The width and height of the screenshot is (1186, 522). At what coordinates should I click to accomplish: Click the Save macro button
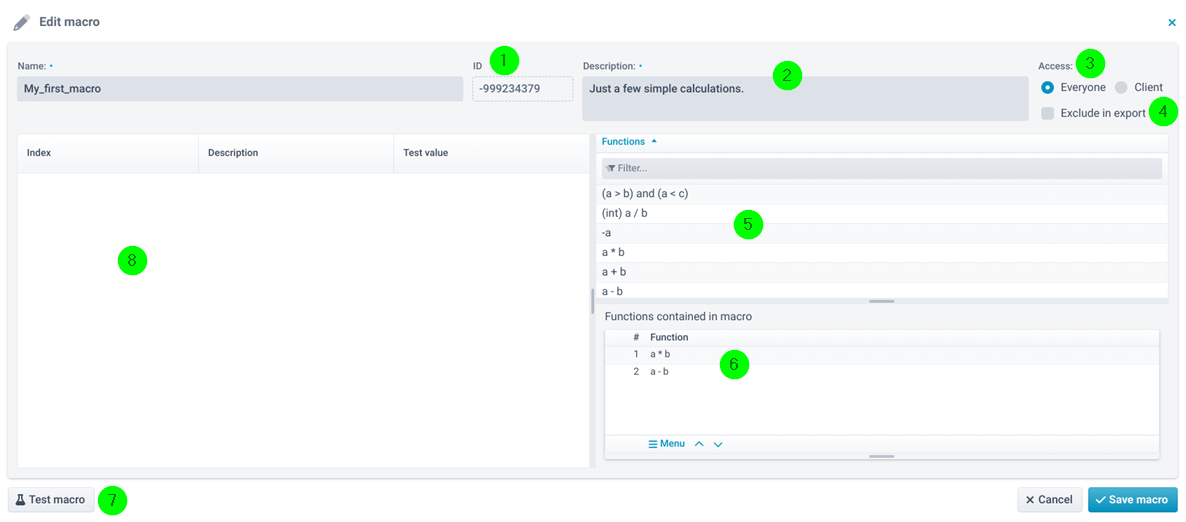[x=1132, y=500]
